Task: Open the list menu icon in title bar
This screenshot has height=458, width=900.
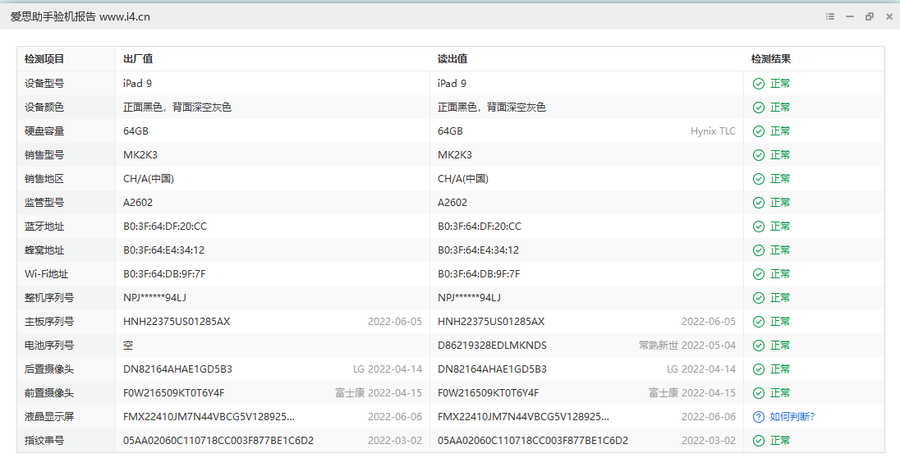Action: pos(830,17)
